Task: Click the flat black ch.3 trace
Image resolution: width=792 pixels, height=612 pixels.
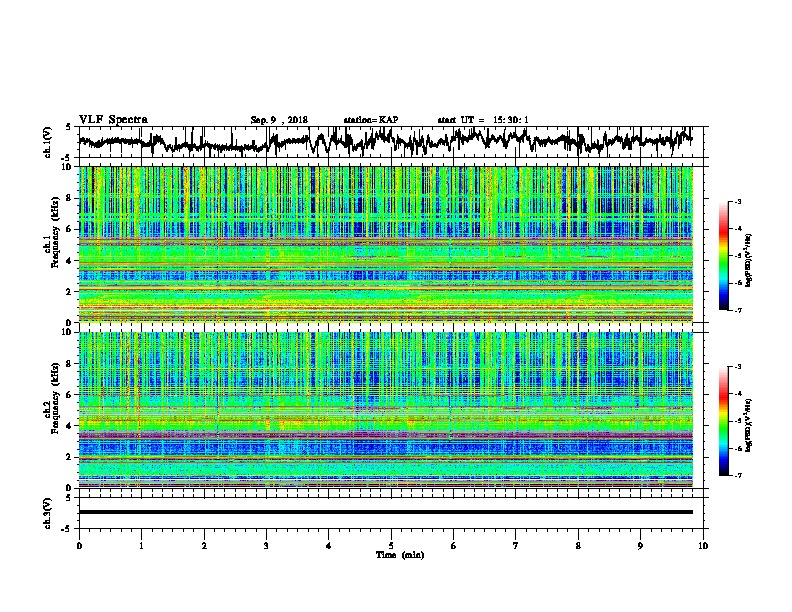Action: click(x=386, y=512)
